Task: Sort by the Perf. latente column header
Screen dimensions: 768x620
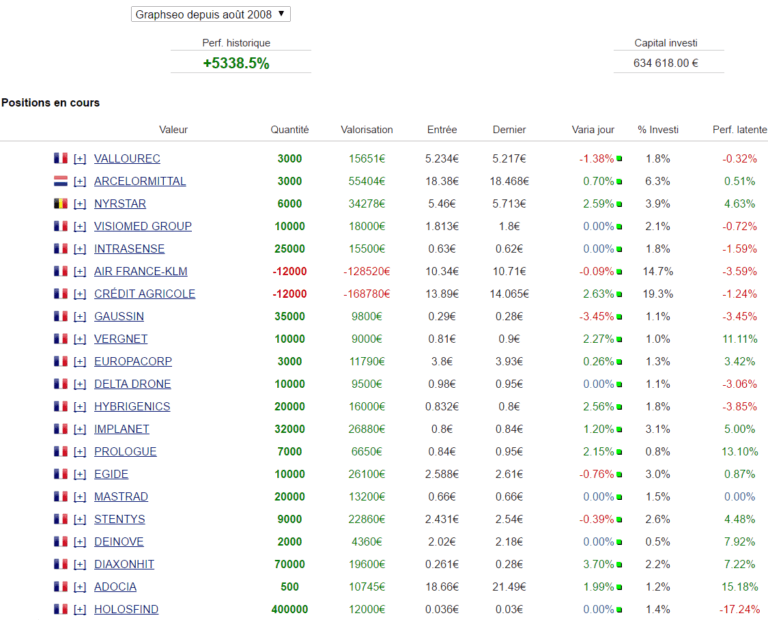Action: click(x=739, y=130)
